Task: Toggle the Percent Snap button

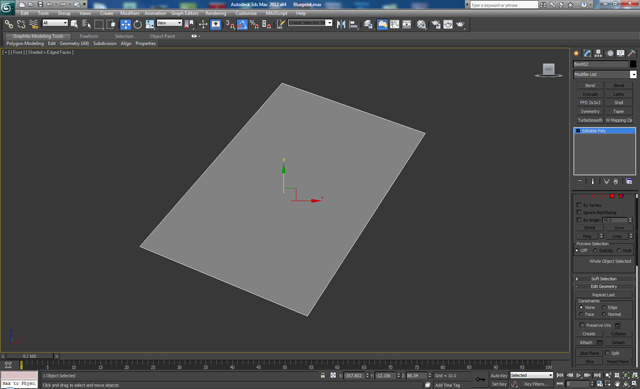Action: (254, 24)
